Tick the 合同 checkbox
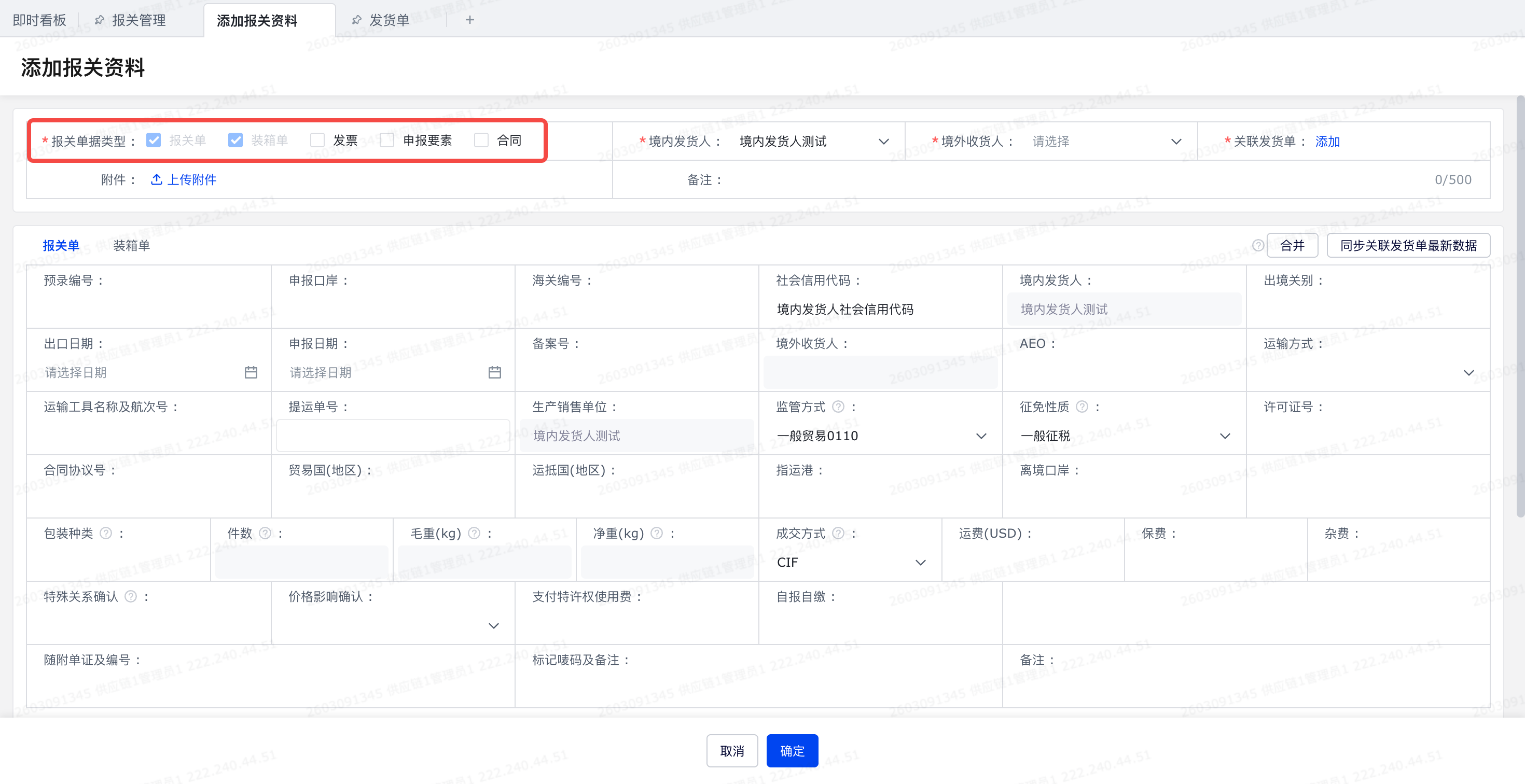This screenshot has height=784, width=1525. 481,140
